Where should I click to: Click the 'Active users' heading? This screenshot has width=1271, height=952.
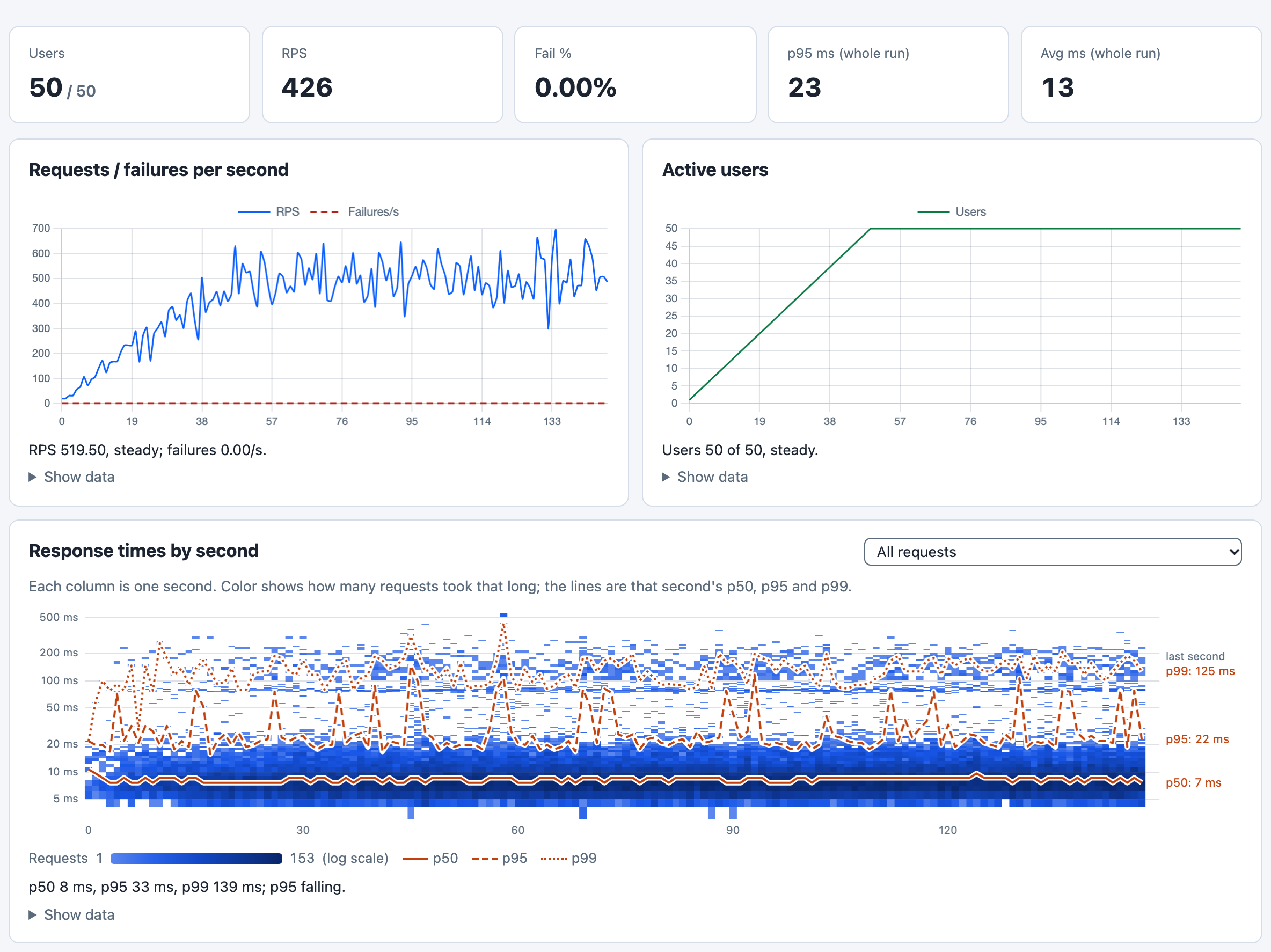coord(715,170)
